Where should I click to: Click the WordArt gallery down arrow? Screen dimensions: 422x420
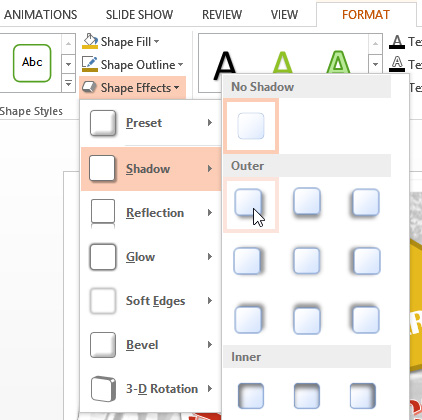pos(375,64)
